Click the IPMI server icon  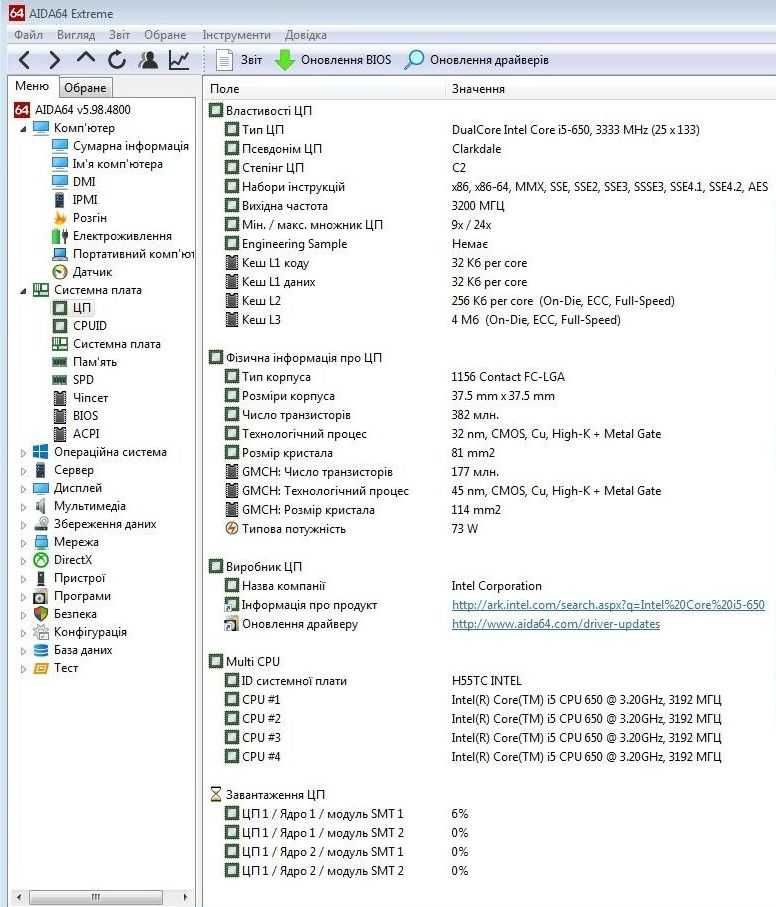60,200
